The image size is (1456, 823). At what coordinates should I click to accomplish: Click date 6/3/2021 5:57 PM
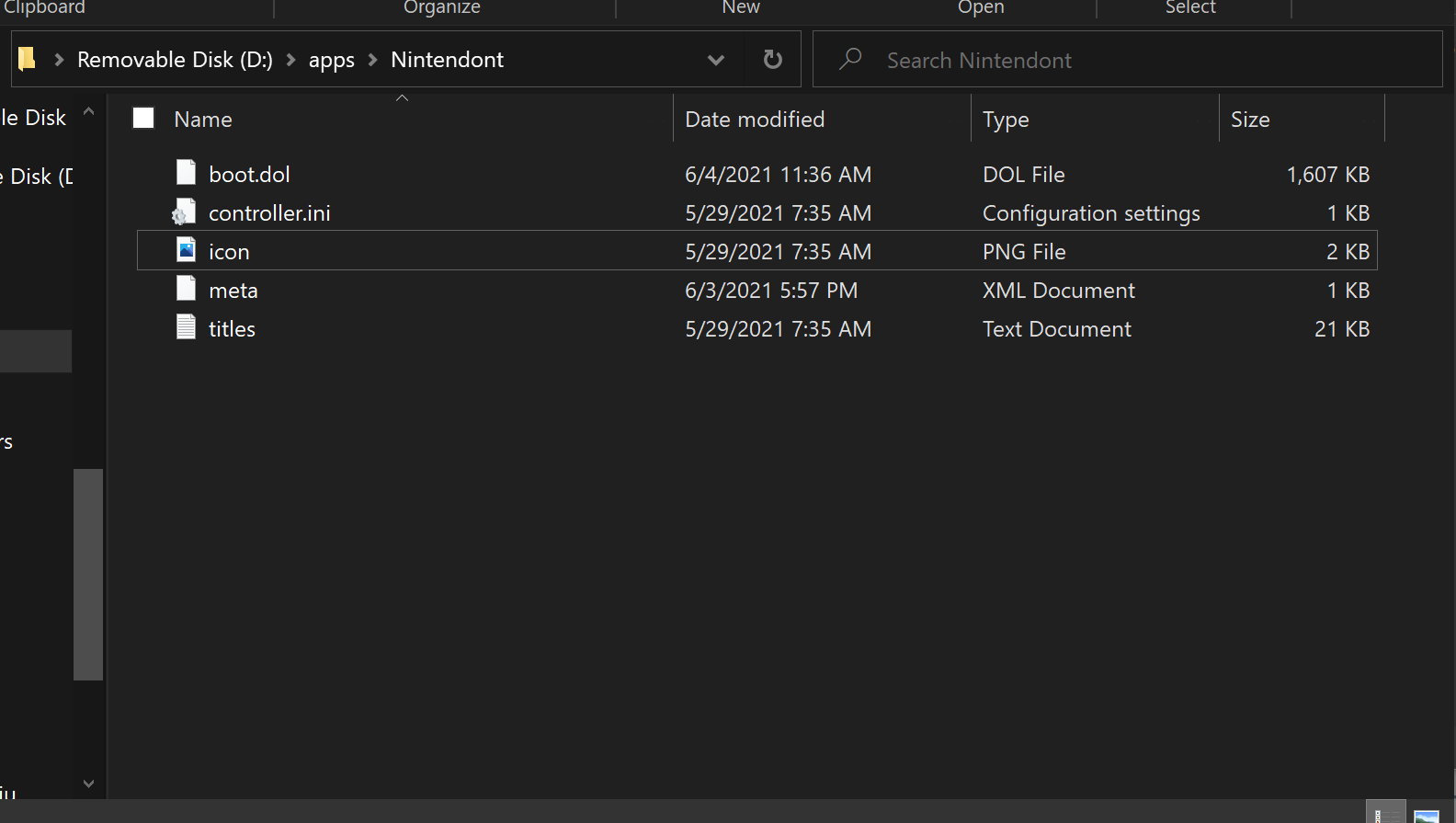tap(771, 290)
